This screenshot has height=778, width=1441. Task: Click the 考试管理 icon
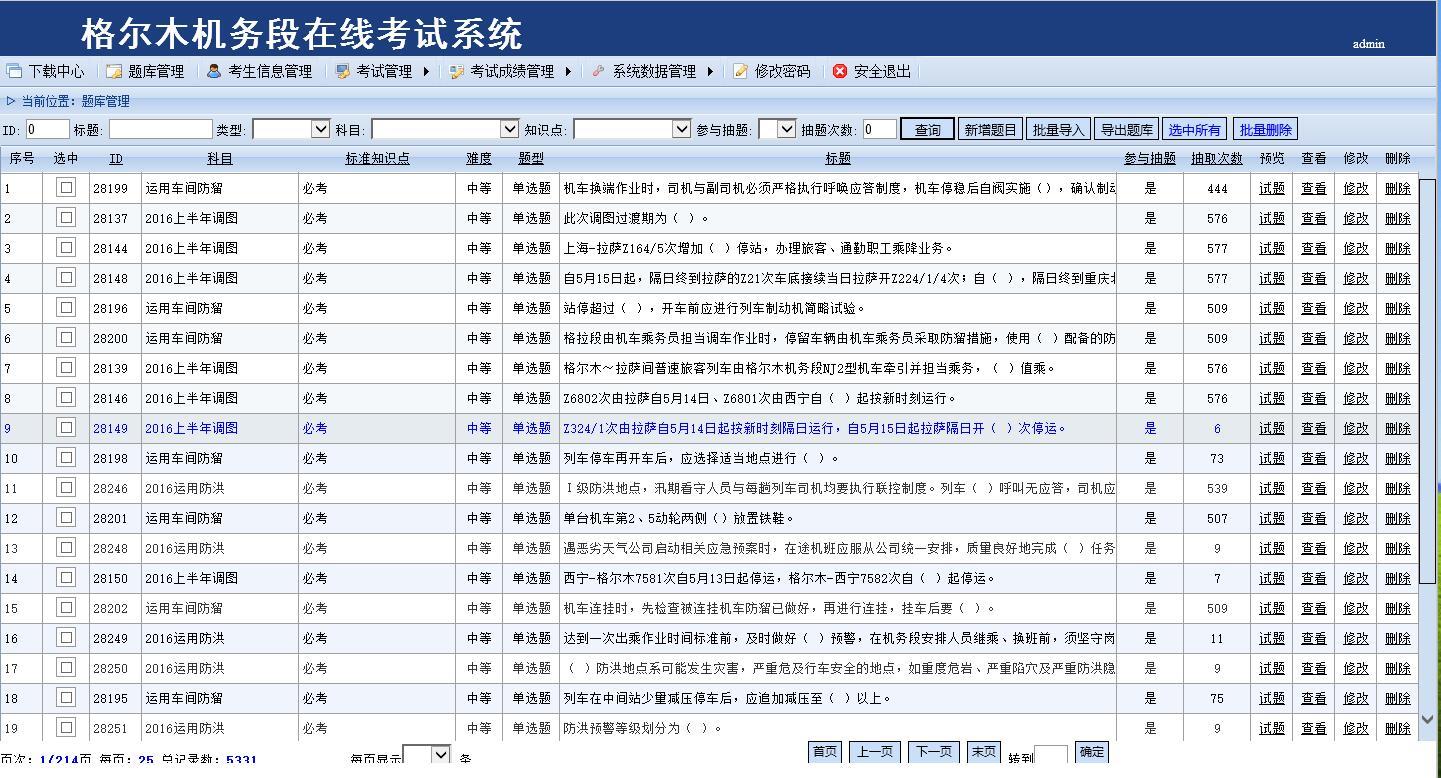[343, 71]
